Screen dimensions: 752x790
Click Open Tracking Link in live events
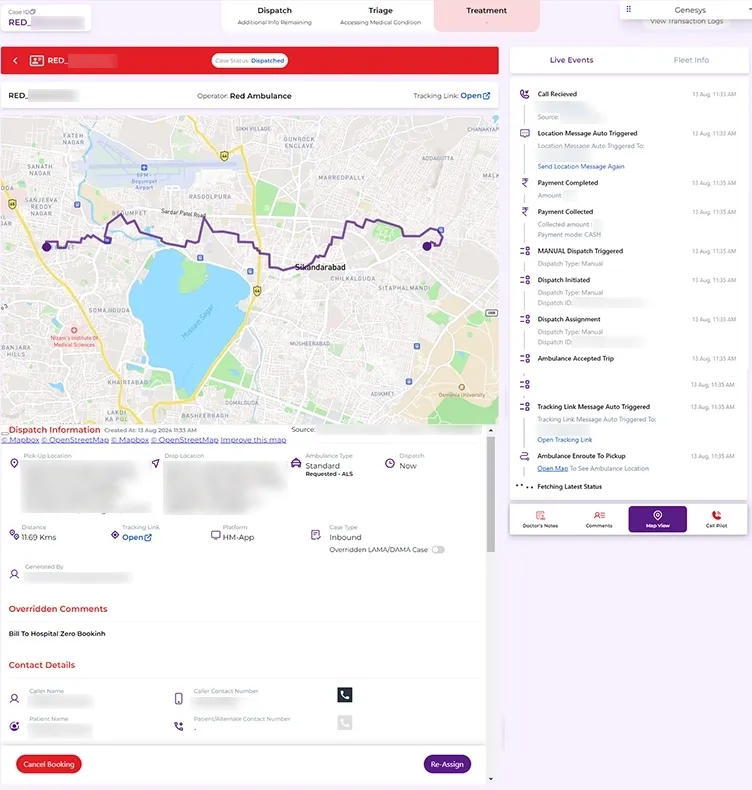(x=565, y=440)
